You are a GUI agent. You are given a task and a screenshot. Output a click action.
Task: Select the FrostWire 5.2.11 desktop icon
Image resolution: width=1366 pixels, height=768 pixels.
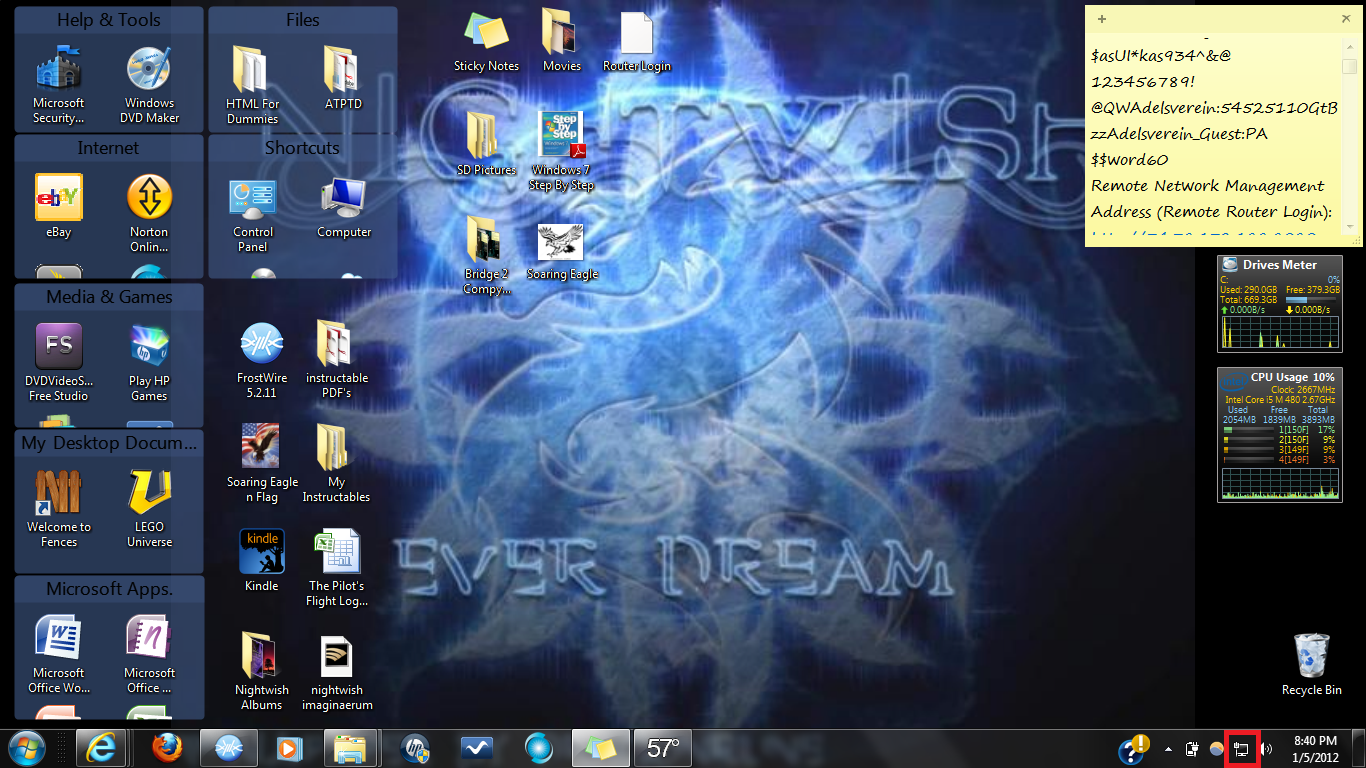click(262, 360)
